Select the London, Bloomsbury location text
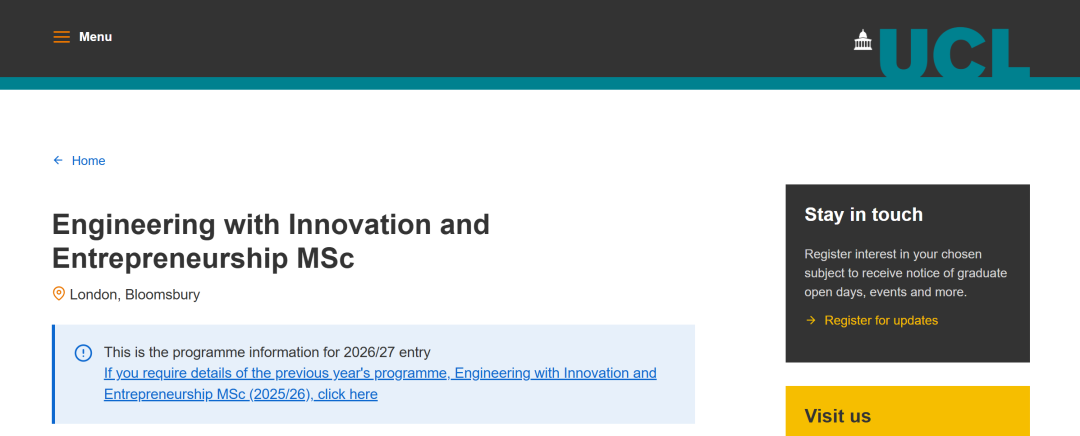This screenshot has height=436, width=1080. click(x=135, y=295)
